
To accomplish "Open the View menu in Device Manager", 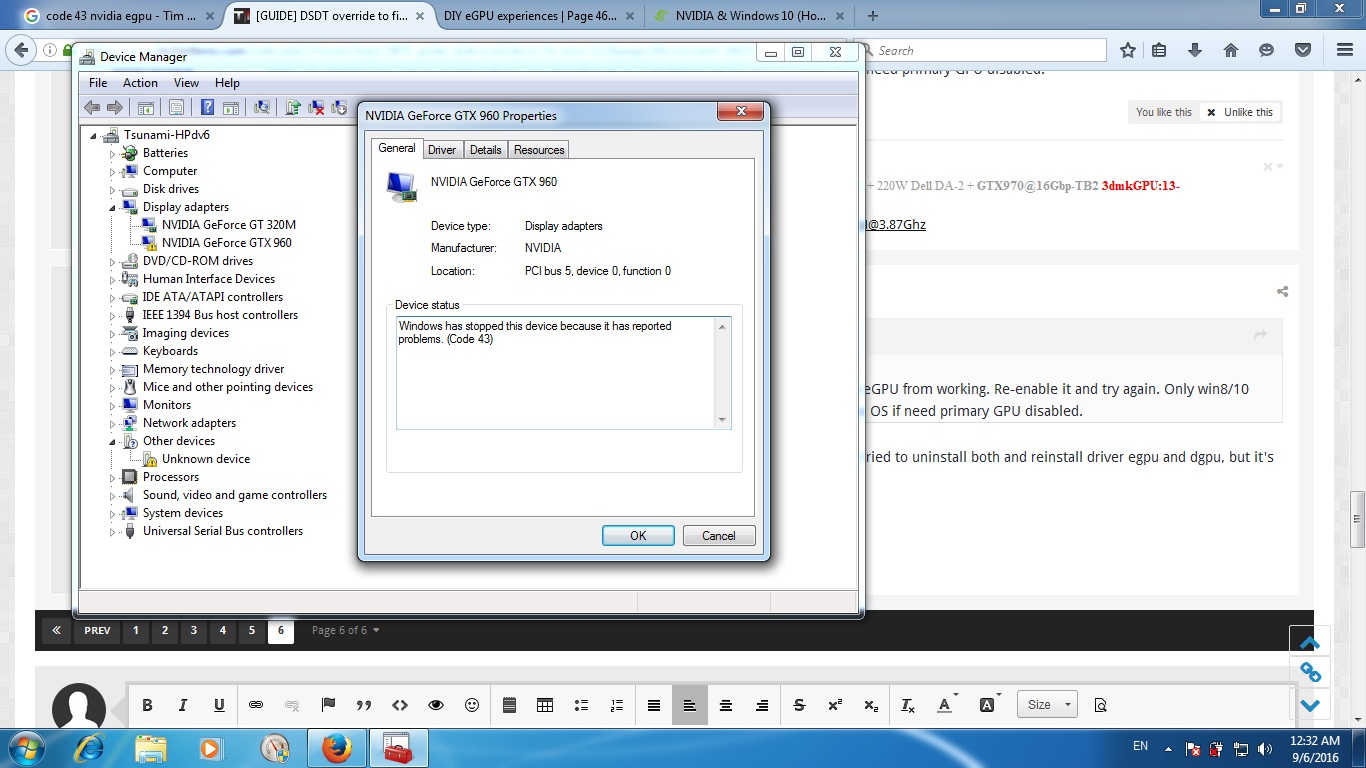I will (186, 83).
